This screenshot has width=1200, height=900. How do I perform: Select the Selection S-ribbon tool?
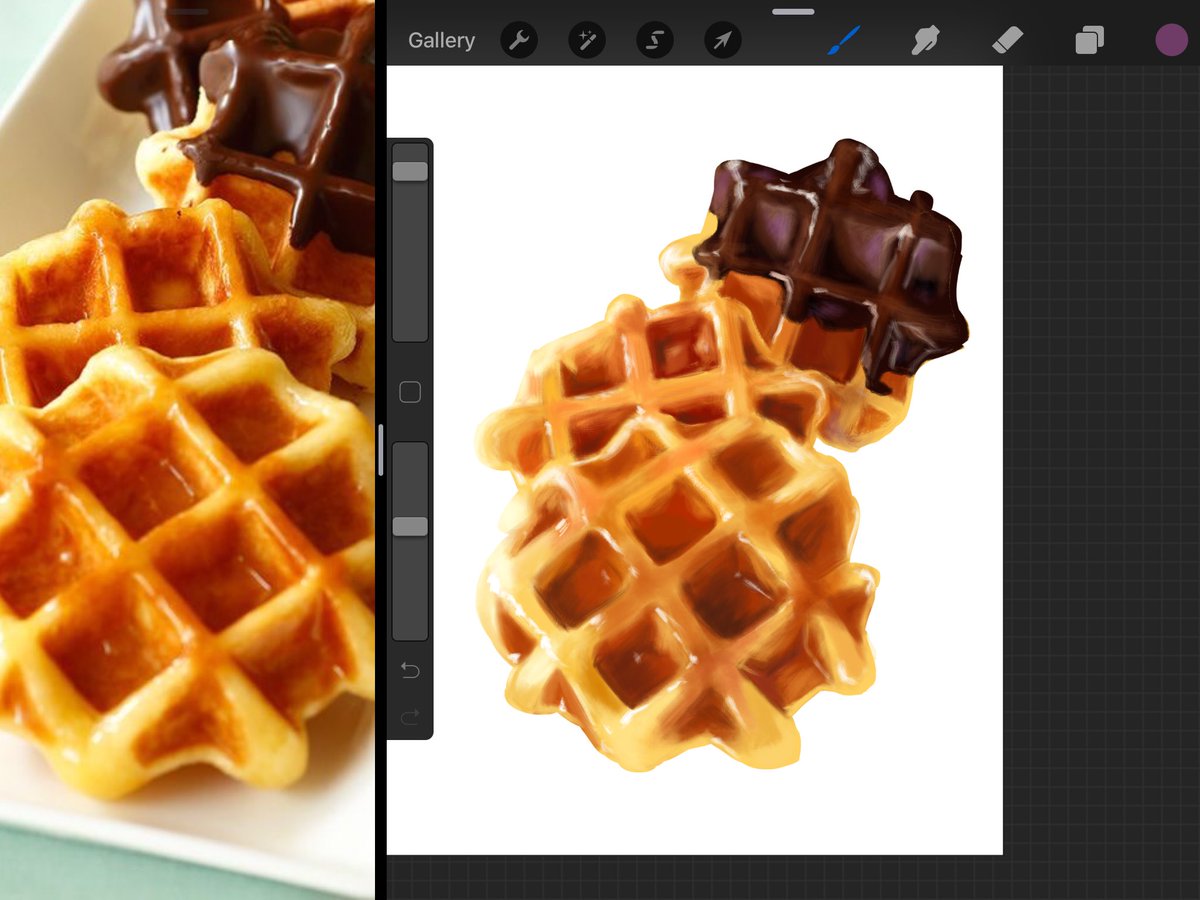(655, 41)
